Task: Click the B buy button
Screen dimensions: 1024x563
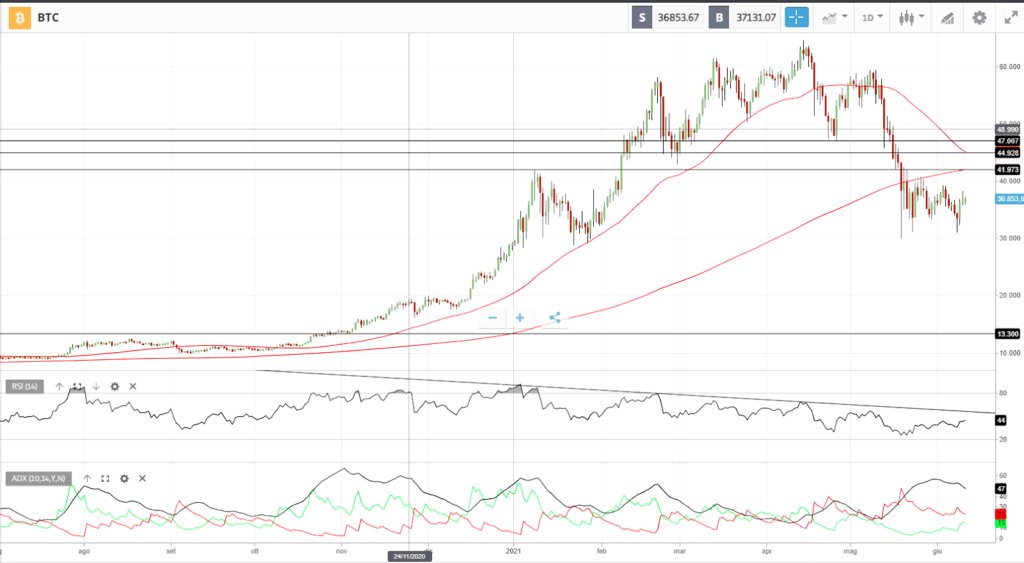Action: [x=719, y=18]
